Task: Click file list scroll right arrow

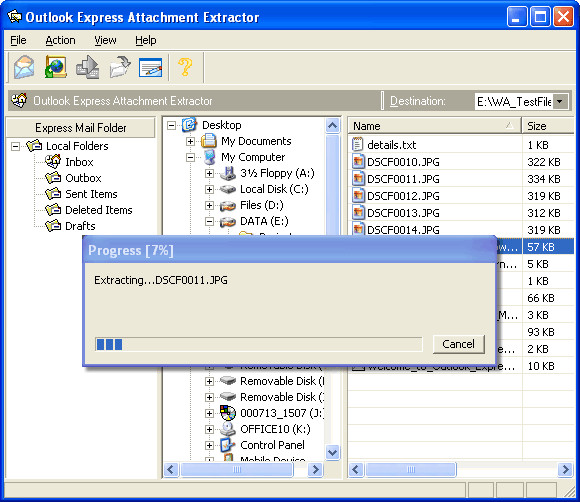Action: click(x=566, y=470)
